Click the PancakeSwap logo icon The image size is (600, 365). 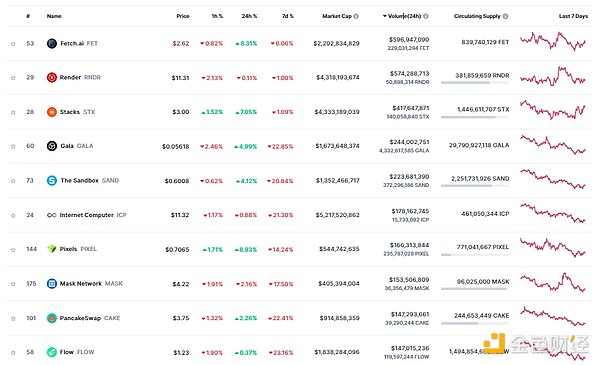pos(52,318)
